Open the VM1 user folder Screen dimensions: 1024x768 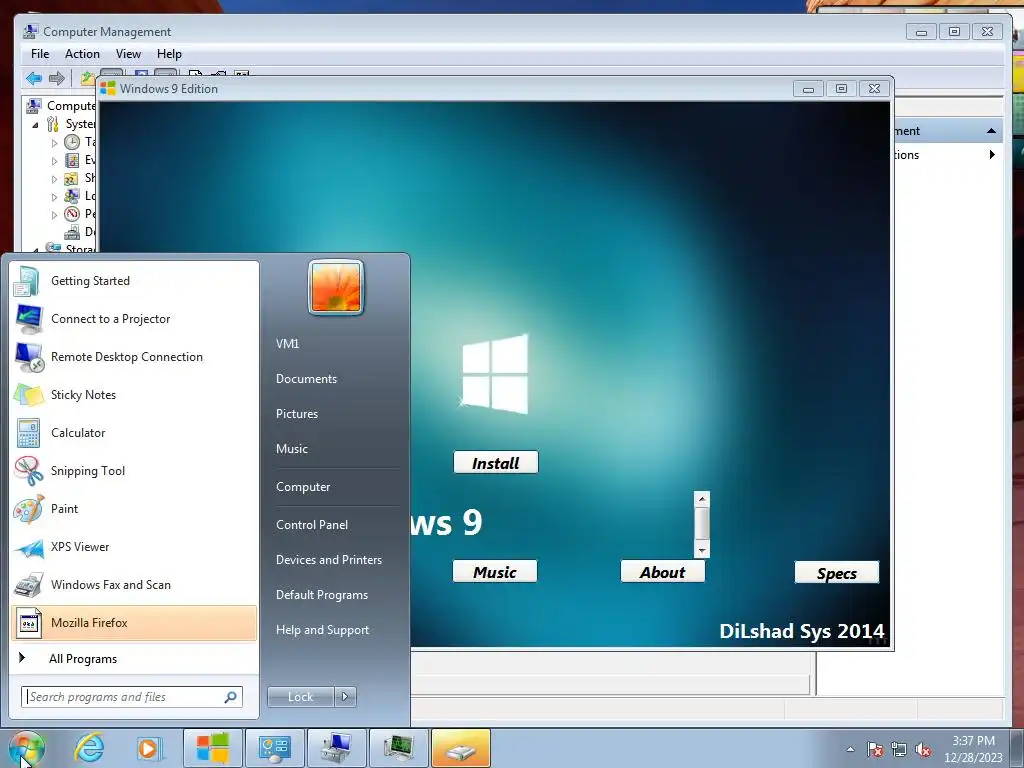coord(287,344)
